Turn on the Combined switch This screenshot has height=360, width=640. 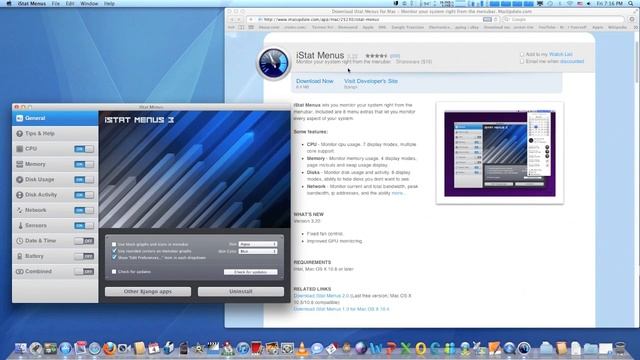(x=84, y=271)
